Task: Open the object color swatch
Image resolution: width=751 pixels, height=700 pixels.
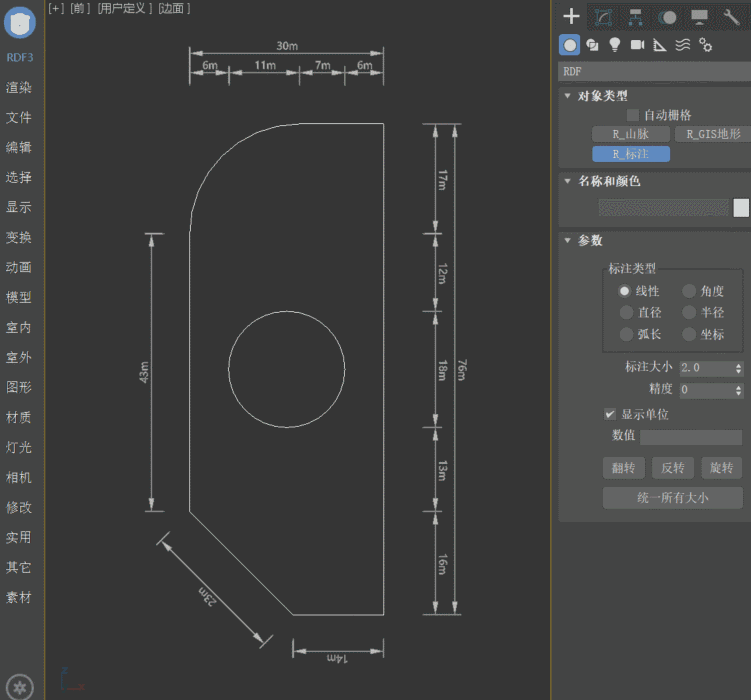Action: (x=741, y=208)
